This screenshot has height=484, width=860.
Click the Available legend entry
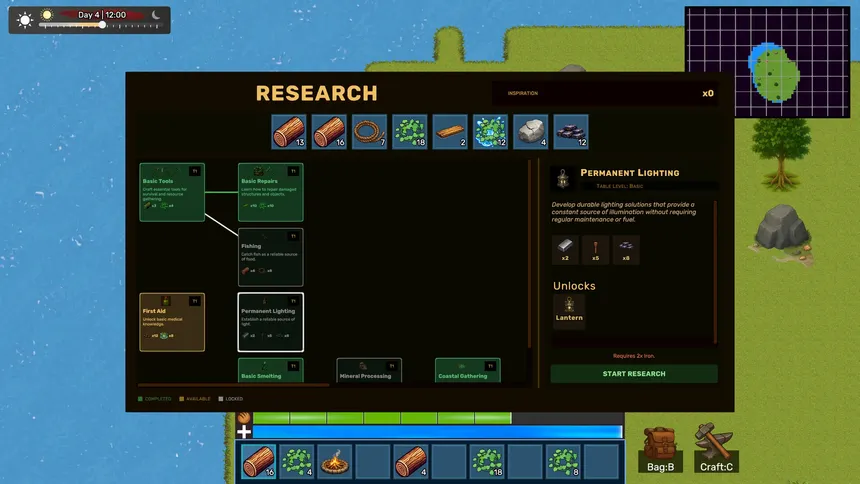click(195, 399)
